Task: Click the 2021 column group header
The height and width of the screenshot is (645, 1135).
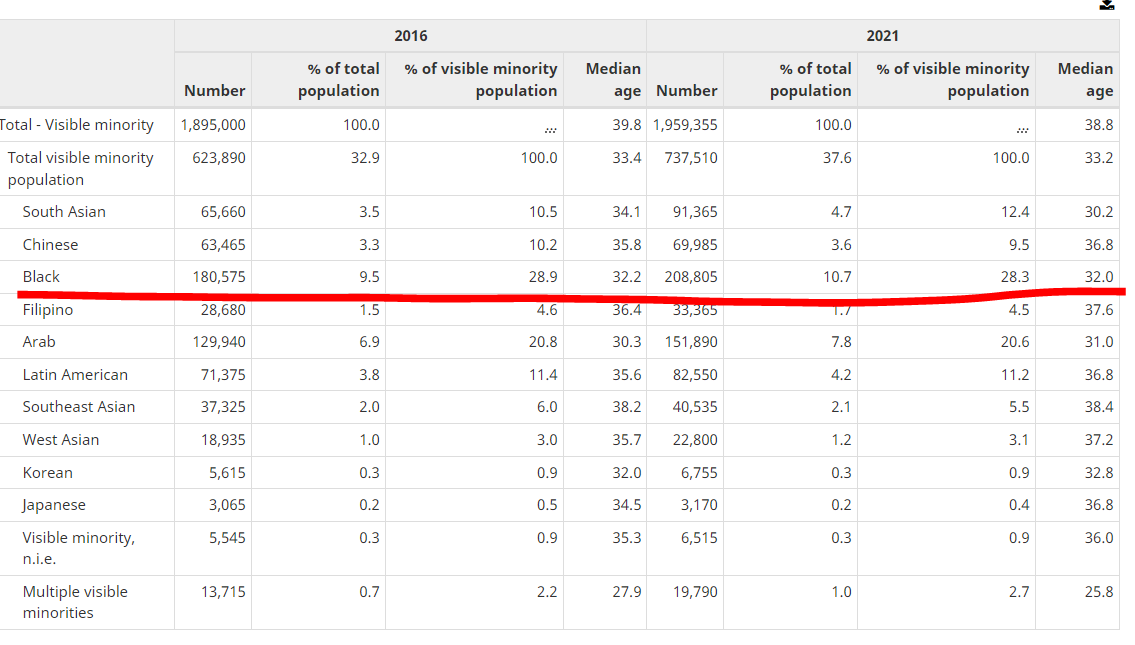Action: tap(882, 36)
